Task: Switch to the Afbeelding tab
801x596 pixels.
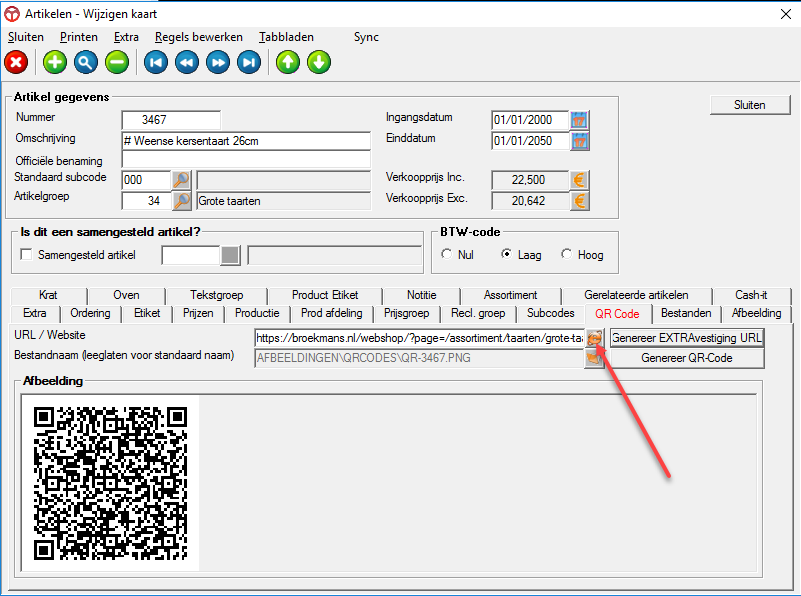Action: pyautogui.click(x=757, y=314)
